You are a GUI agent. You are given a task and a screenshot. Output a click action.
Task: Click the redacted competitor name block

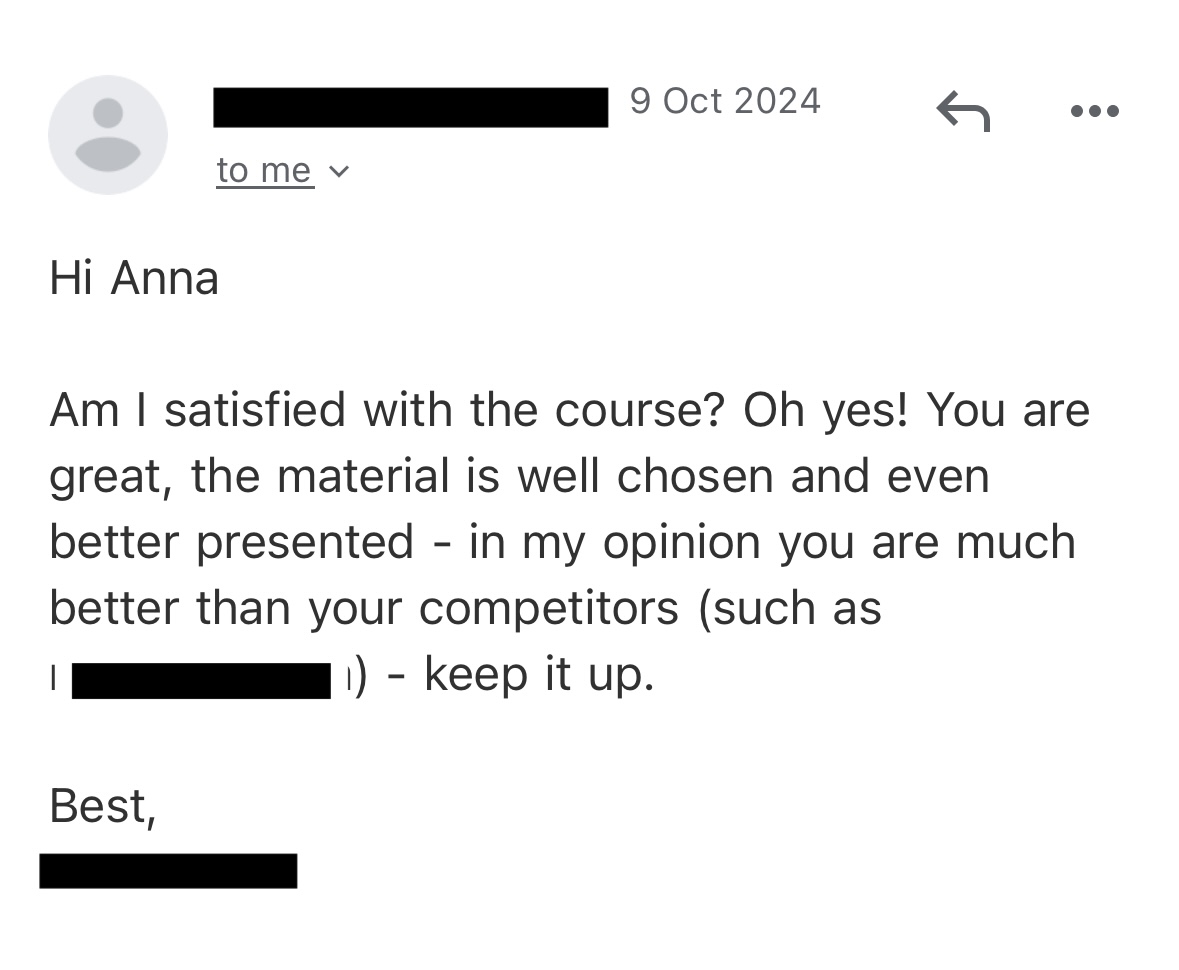coord(201,679)
